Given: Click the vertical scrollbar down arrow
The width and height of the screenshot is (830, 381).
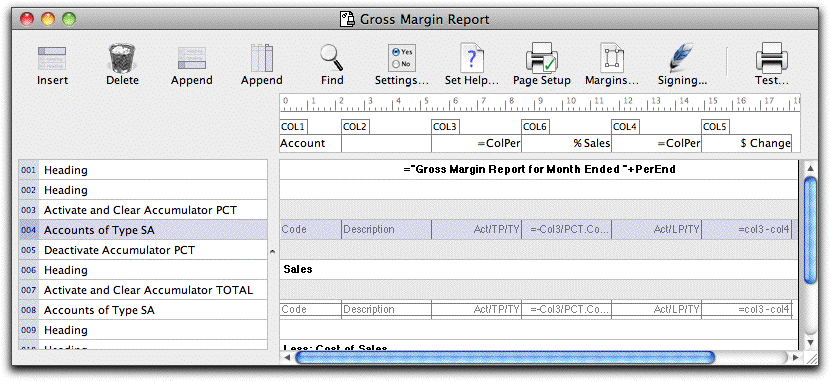Looking at the screenshot, I should [809, 343].
